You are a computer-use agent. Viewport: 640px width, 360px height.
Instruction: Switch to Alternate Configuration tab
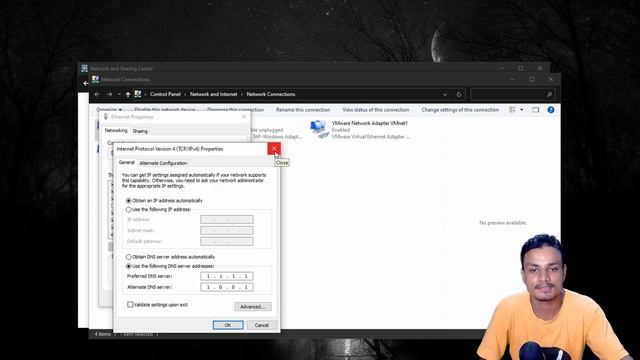click(163, 163)
